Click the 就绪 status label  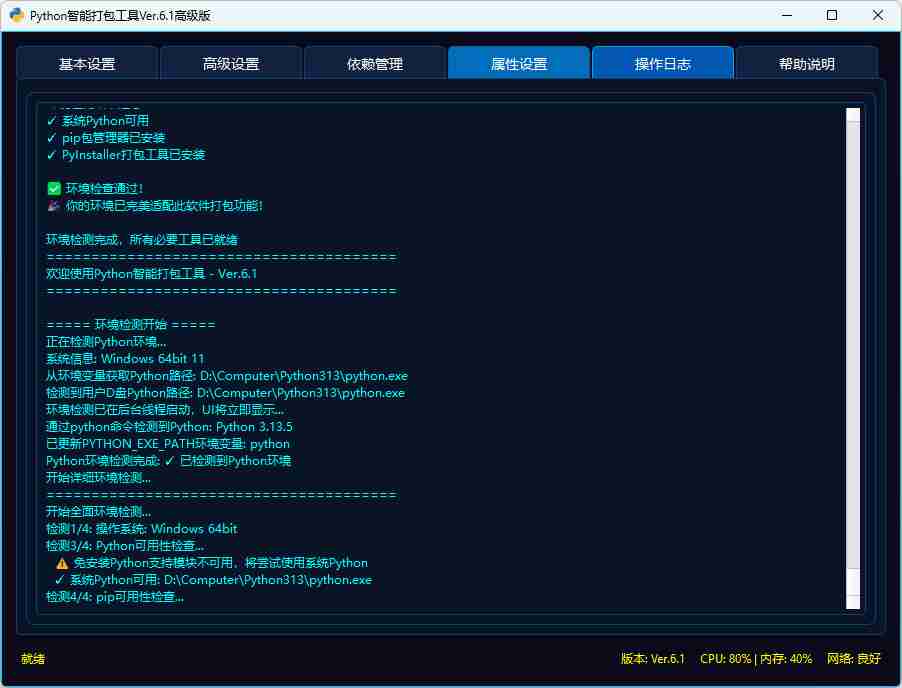click(31, 659)
